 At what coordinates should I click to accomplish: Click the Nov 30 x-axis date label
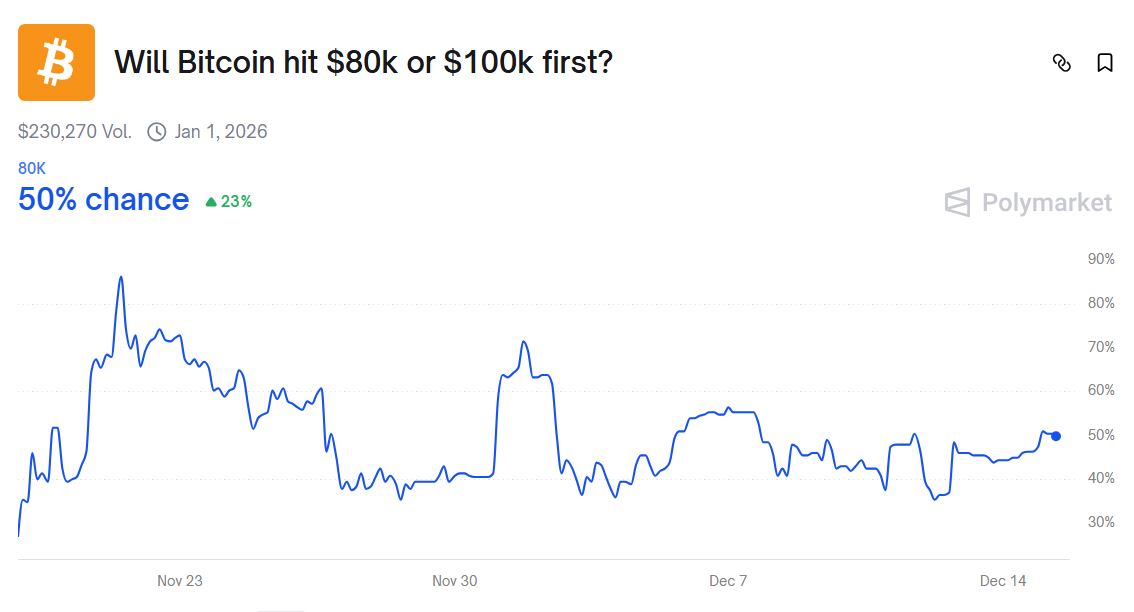coord(455,581)
